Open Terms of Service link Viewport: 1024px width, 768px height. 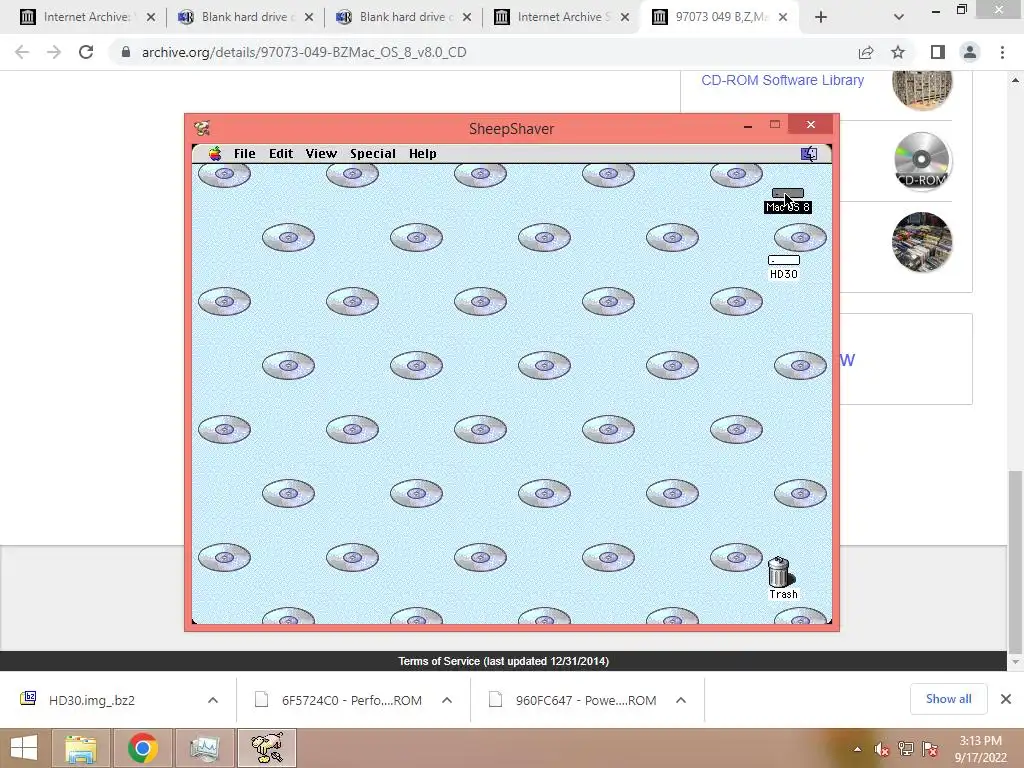pos(504,661)
